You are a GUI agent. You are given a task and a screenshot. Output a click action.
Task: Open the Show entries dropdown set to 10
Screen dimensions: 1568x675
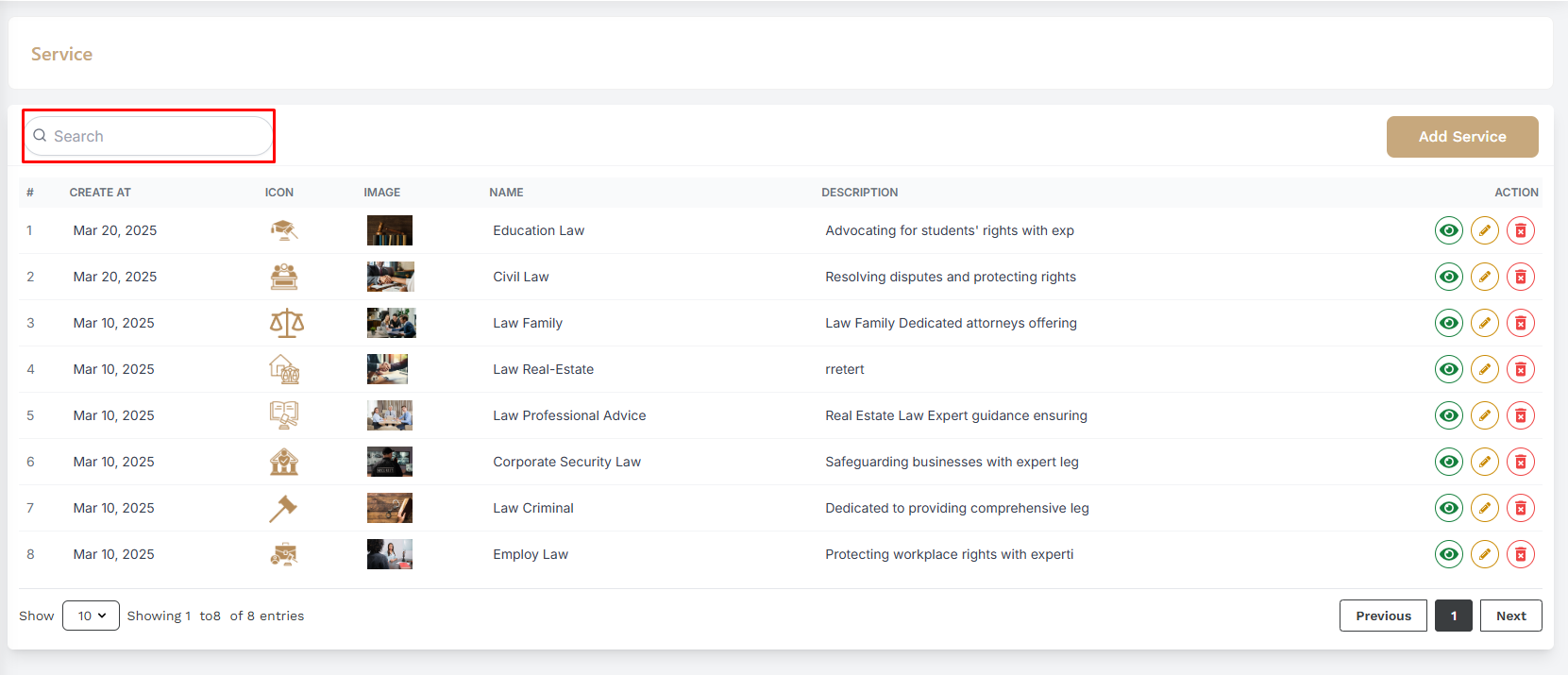click(x=91, y=616)
